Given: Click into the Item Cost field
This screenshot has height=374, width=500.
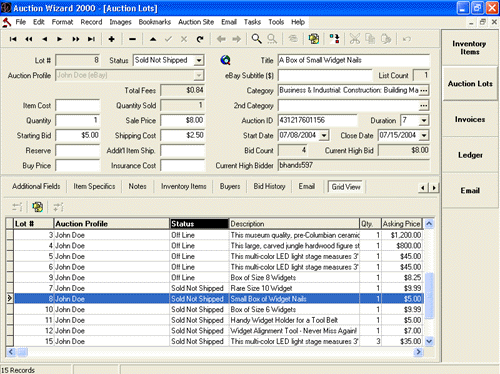Looking at the screenshot, I should (78, 105).
